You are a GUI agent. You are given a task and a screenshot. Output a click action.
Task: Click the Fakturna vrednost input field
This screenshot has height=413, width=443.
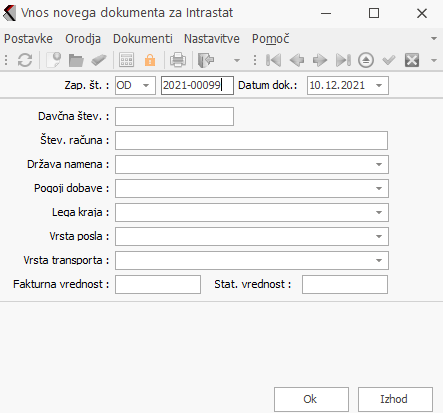(x=158, y=284)
